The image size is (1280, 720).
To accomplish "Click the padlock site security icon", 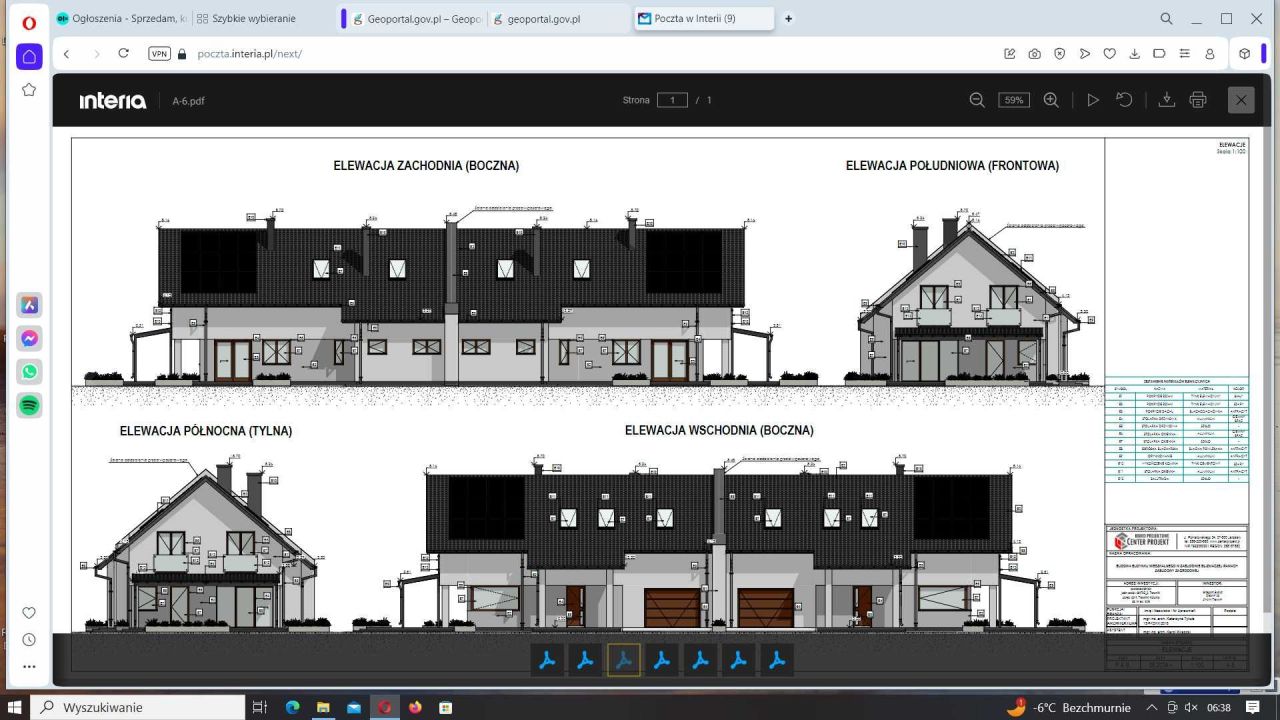I will [182, 54].
